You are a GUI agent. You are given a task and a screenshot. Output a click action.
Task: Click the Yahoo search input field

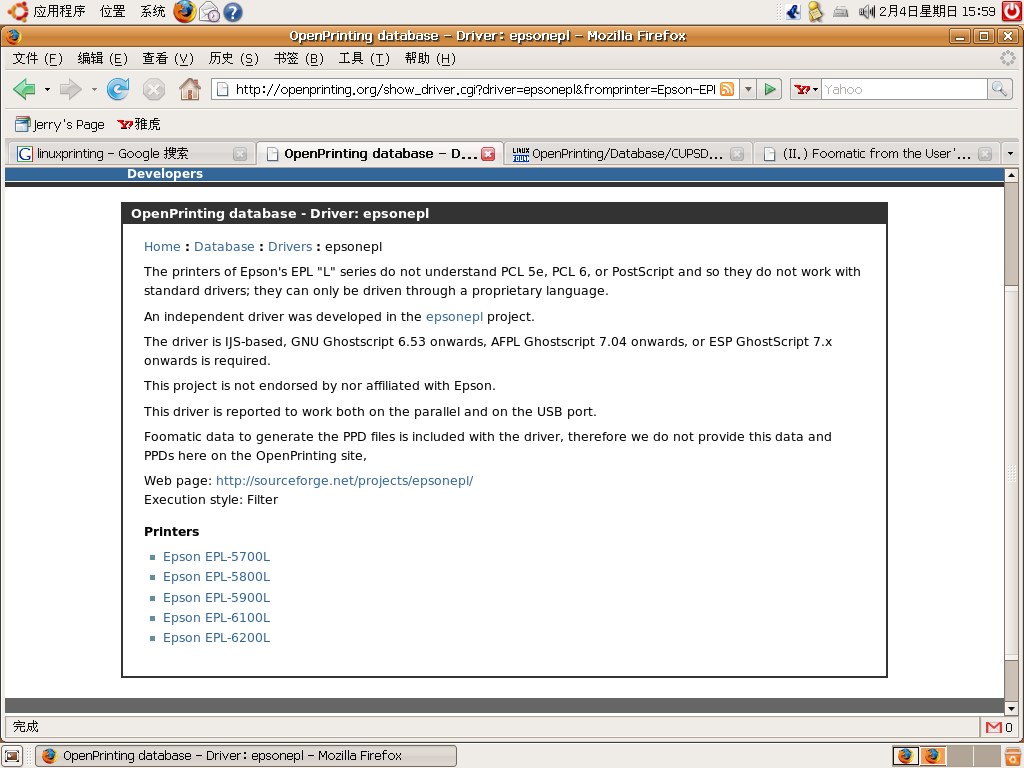pos(904,89)
